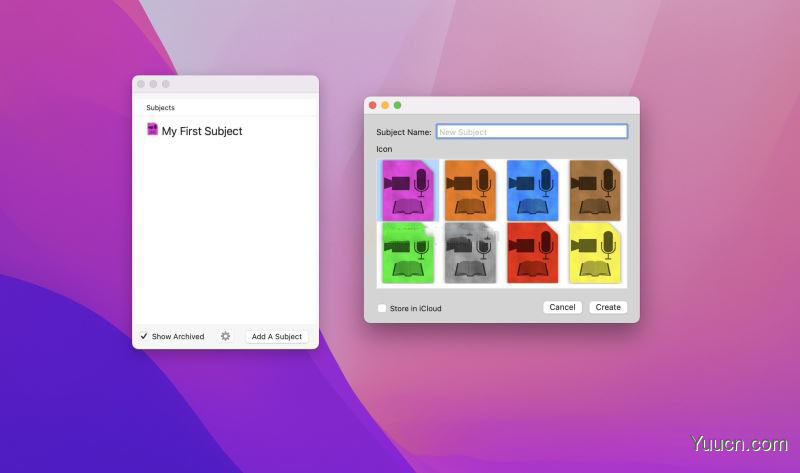Click the Subjects column header
The image size is (800, 473).
click(161, 107)
